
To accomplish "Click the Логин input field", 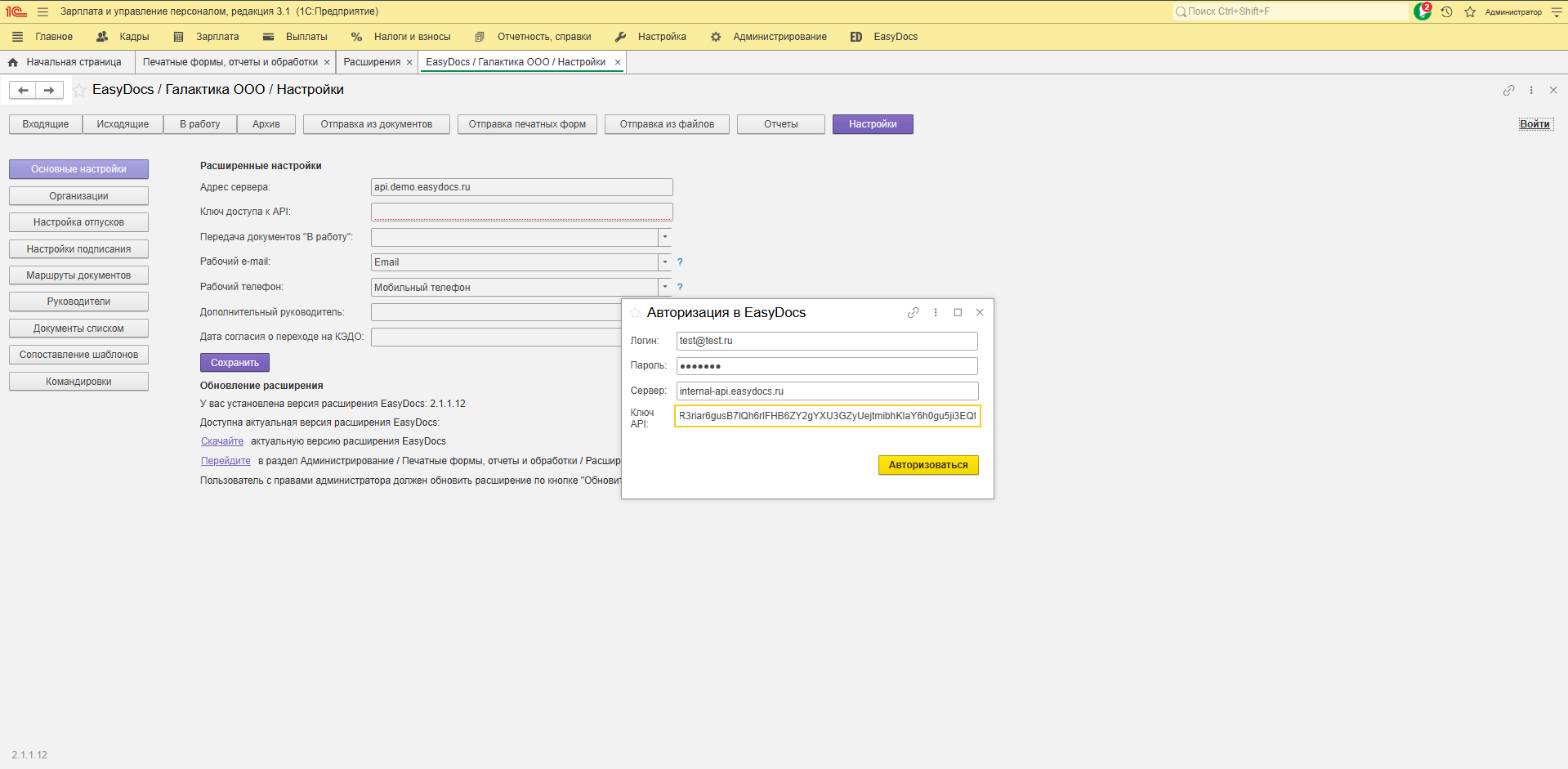I will (826, 341).
